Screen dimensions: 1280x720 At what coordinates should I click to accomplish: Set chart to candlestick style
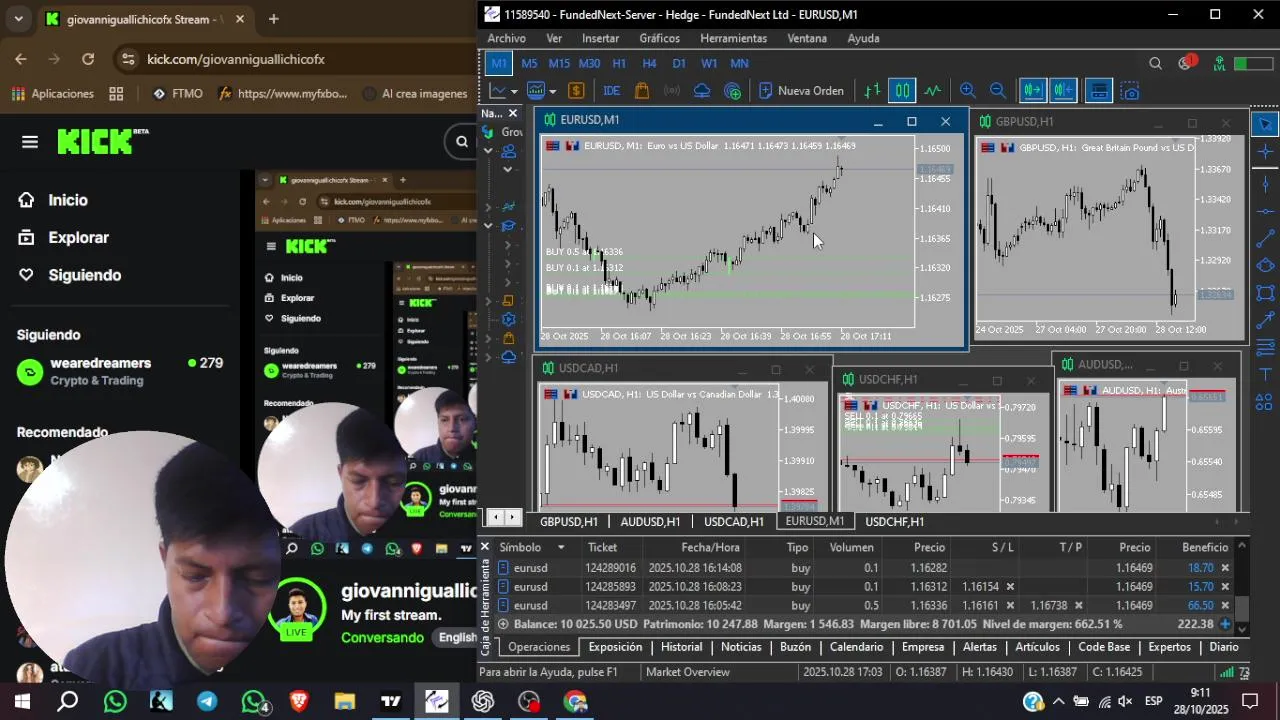pos(902,91)
